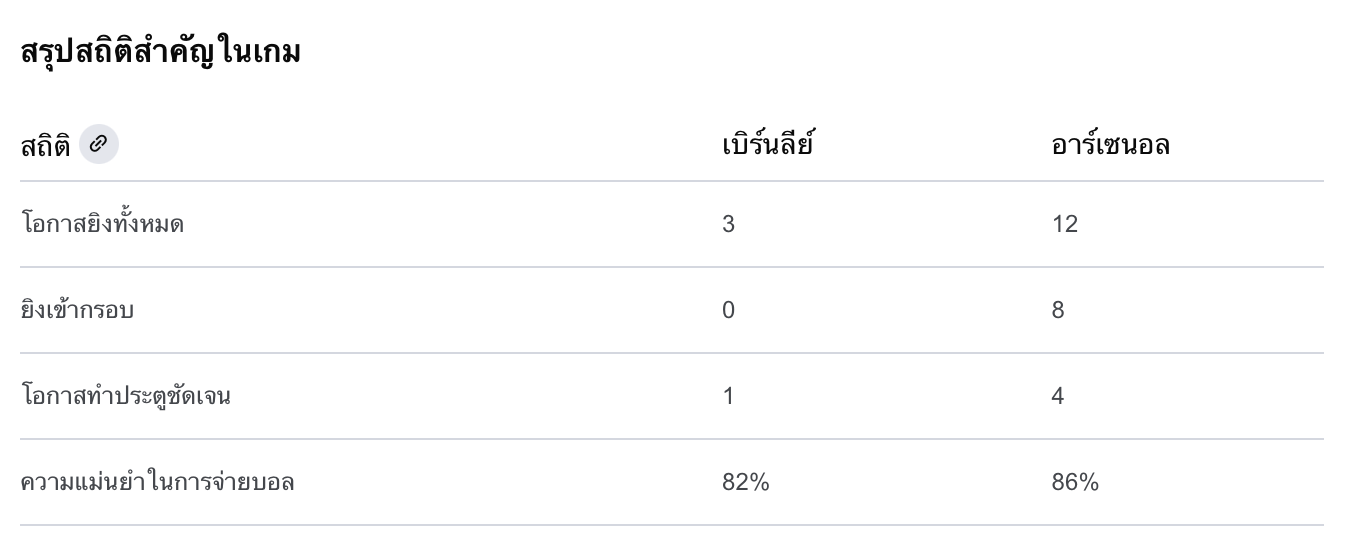The width and height of the screenshot is (1368, 550).
Task: Click the divider line below the header row
Action: (x=671, y=181)
